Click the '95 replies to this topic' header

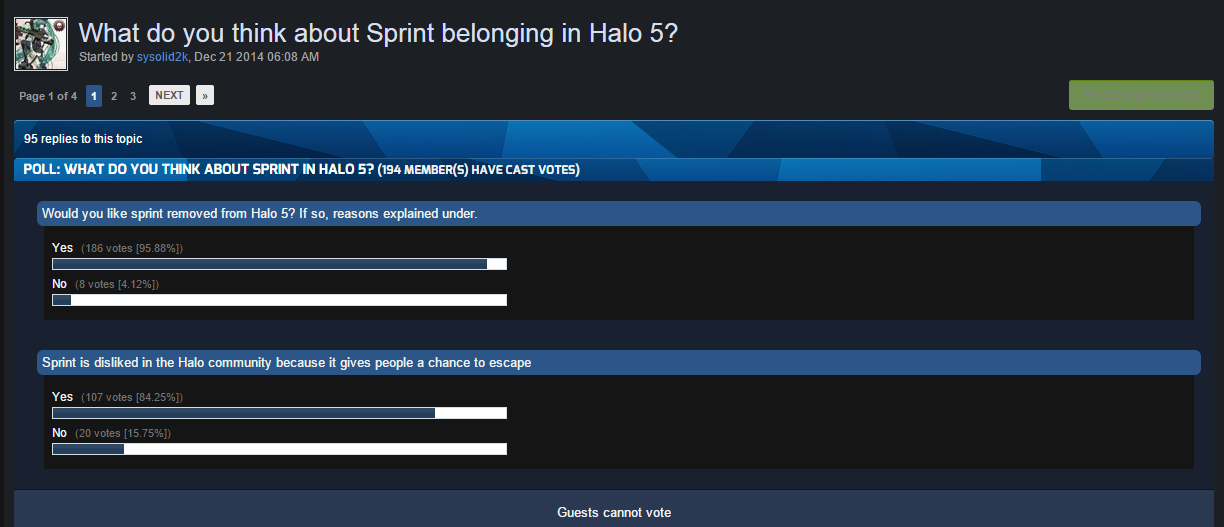(83, 139)
